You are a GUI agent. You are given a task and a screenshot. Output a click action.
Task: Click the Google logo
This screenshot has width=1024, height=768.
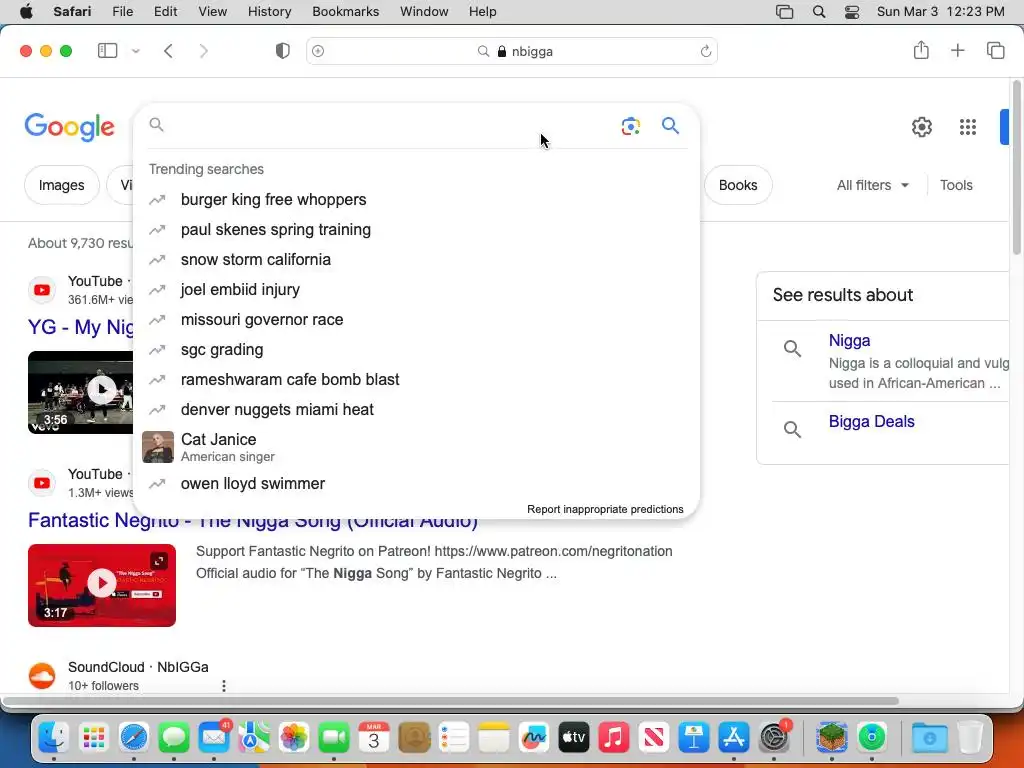[69, 127]
